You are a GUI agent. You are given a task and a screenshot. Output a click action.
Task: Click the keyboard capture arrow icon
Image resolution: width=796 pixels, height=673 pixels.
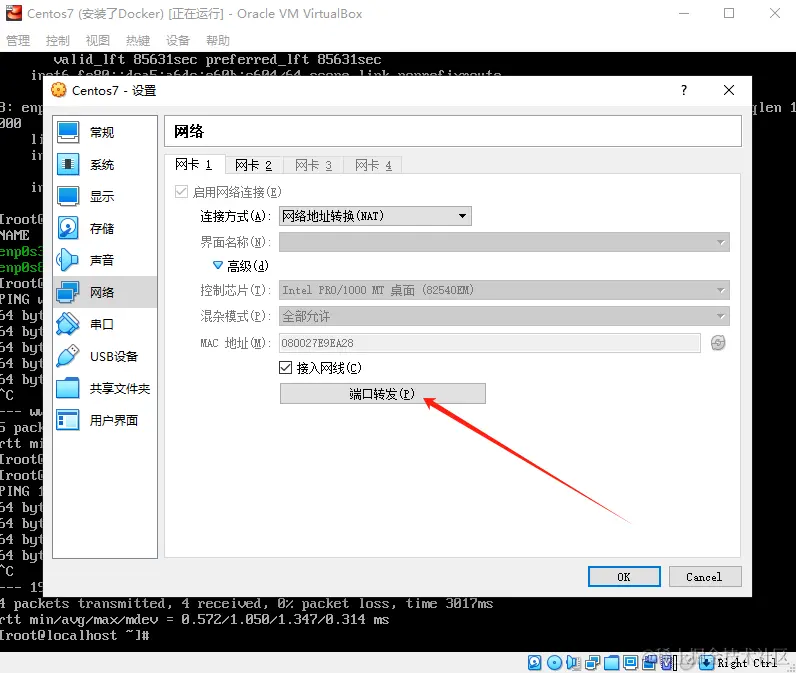[707, 662]
